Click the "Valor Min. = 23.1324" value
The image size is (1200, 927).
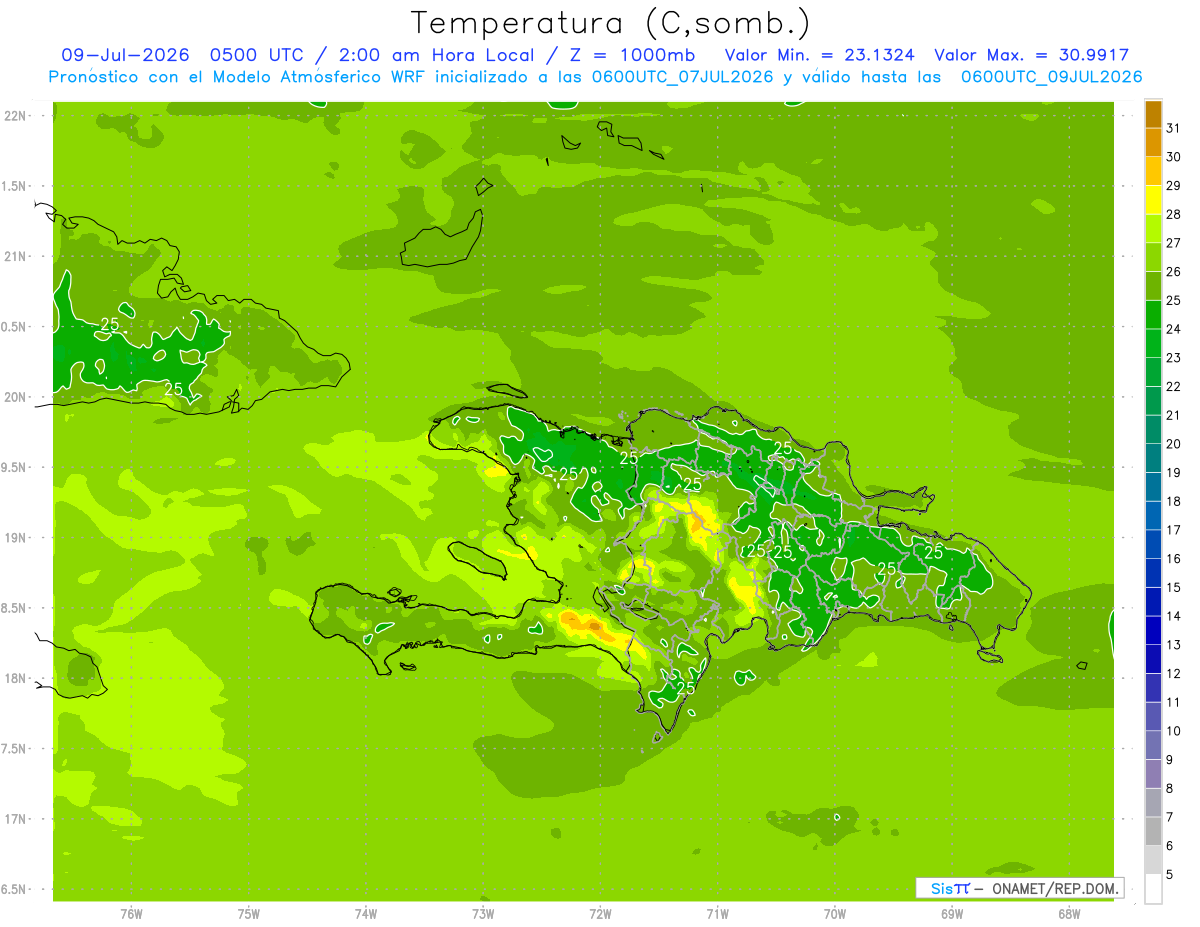pos(819,55)
